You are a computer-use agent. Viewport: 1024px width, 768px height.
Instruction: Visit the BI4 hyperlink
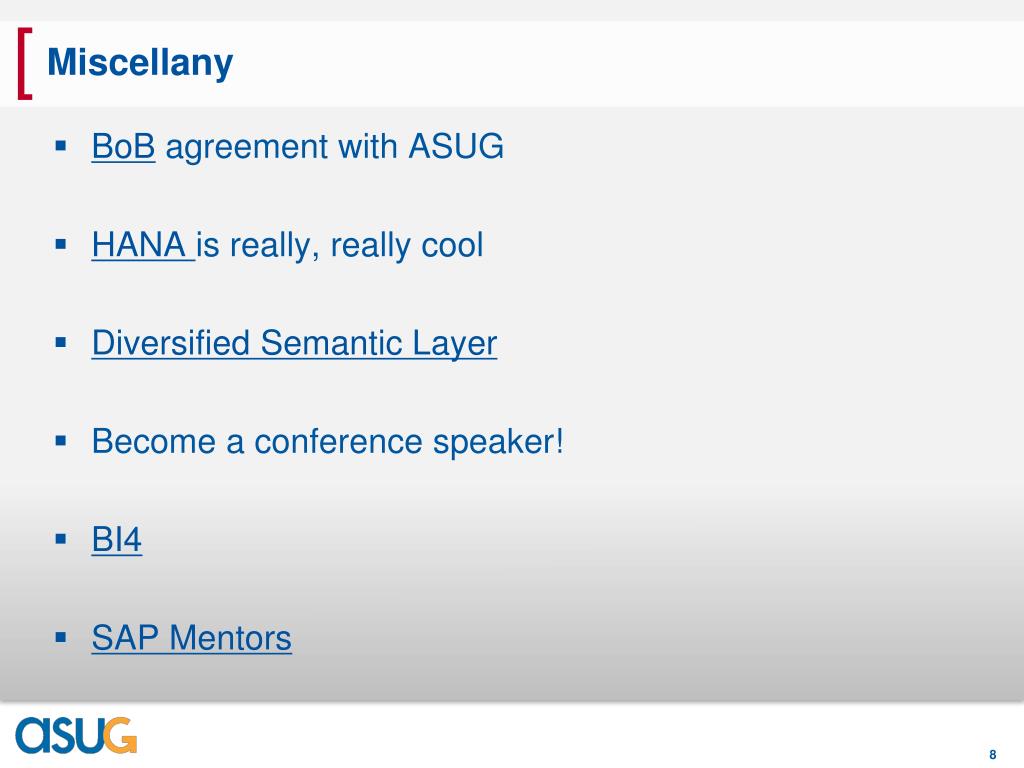pos(116,539)
